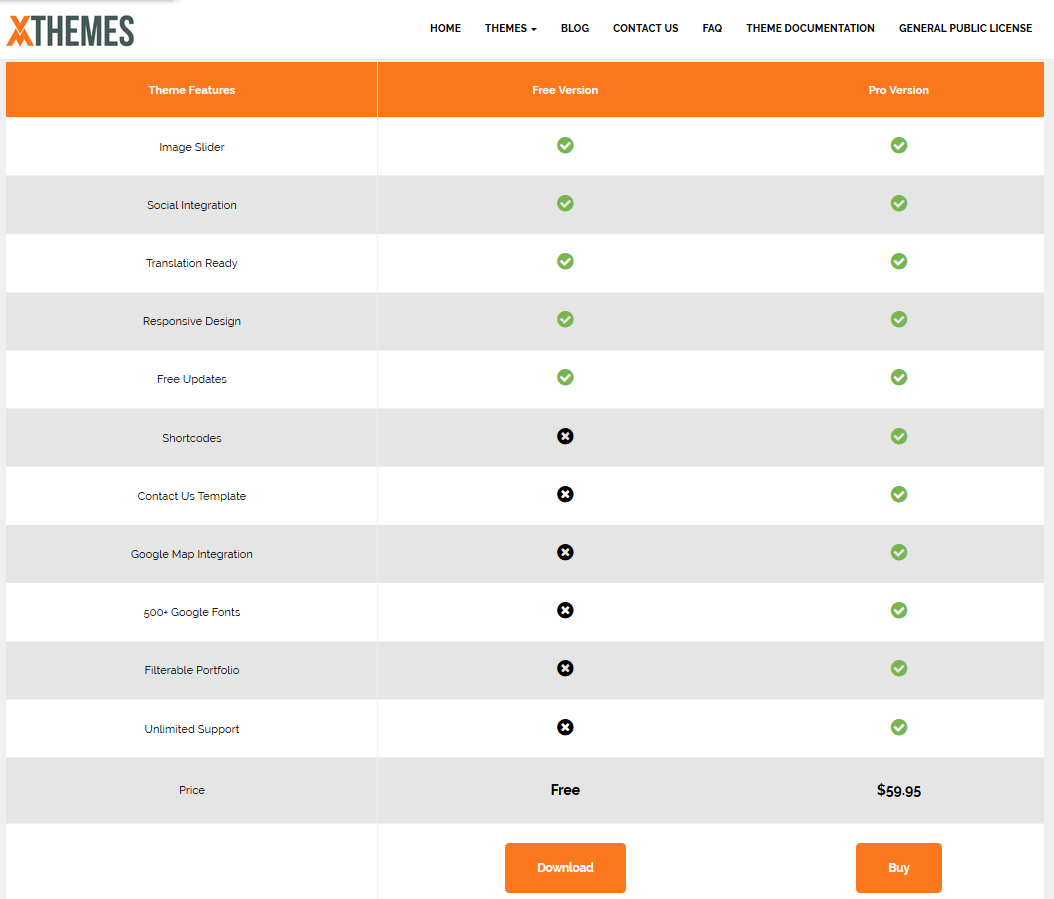
Task: Expand the Themes dropdown menu
Action: point(510,28)
